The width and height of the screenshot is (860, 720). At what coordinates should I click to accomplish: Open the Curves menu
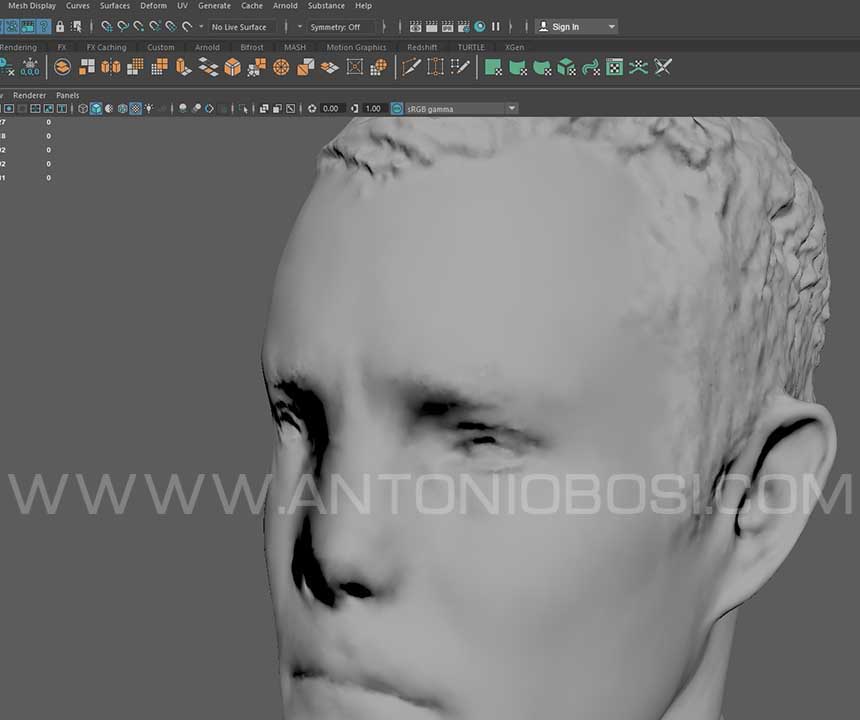tap(77, 5)
